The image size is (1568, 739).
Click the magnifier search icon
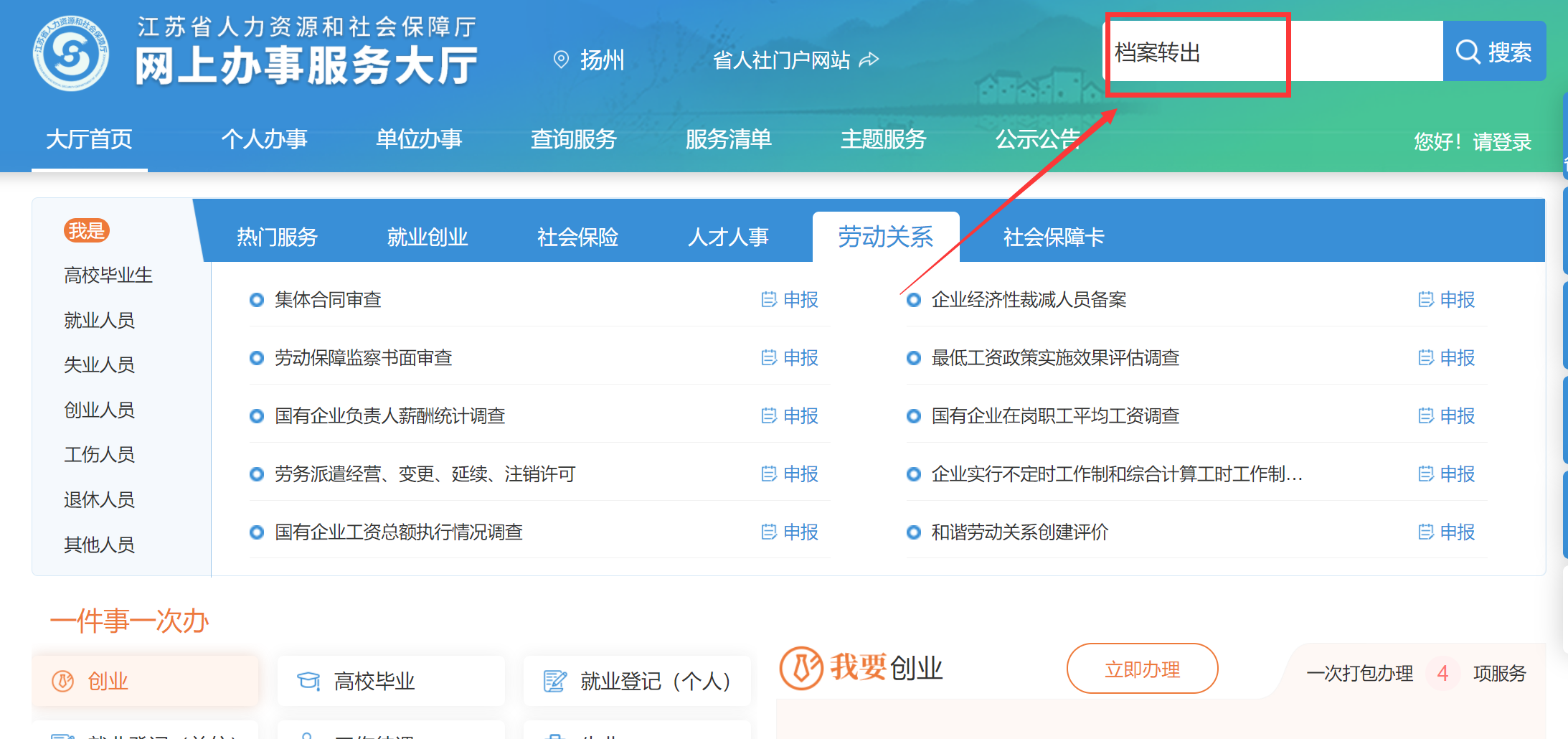coord(1468,52)
